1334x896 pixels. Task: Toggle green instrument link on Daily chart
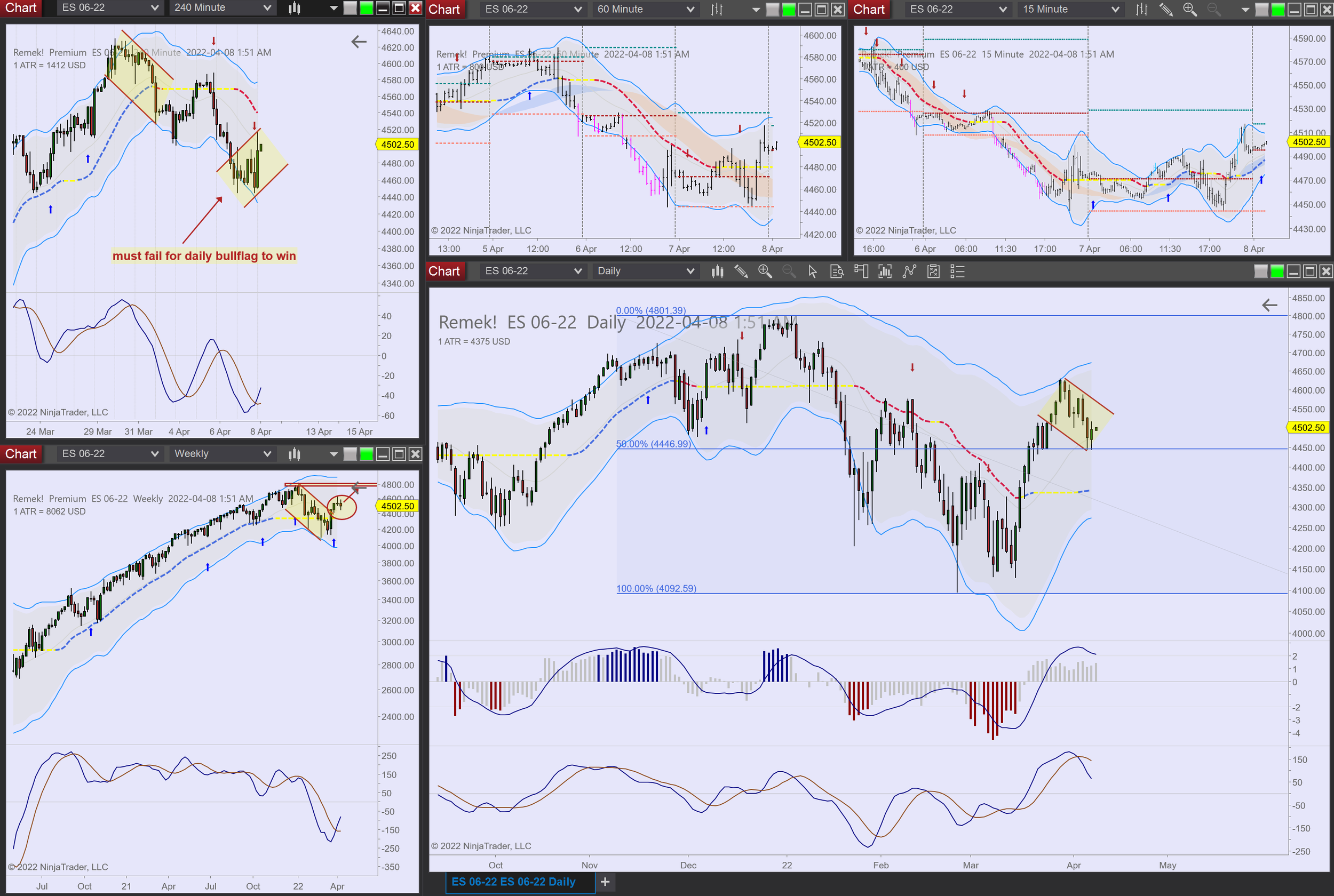coord(1277,271)
